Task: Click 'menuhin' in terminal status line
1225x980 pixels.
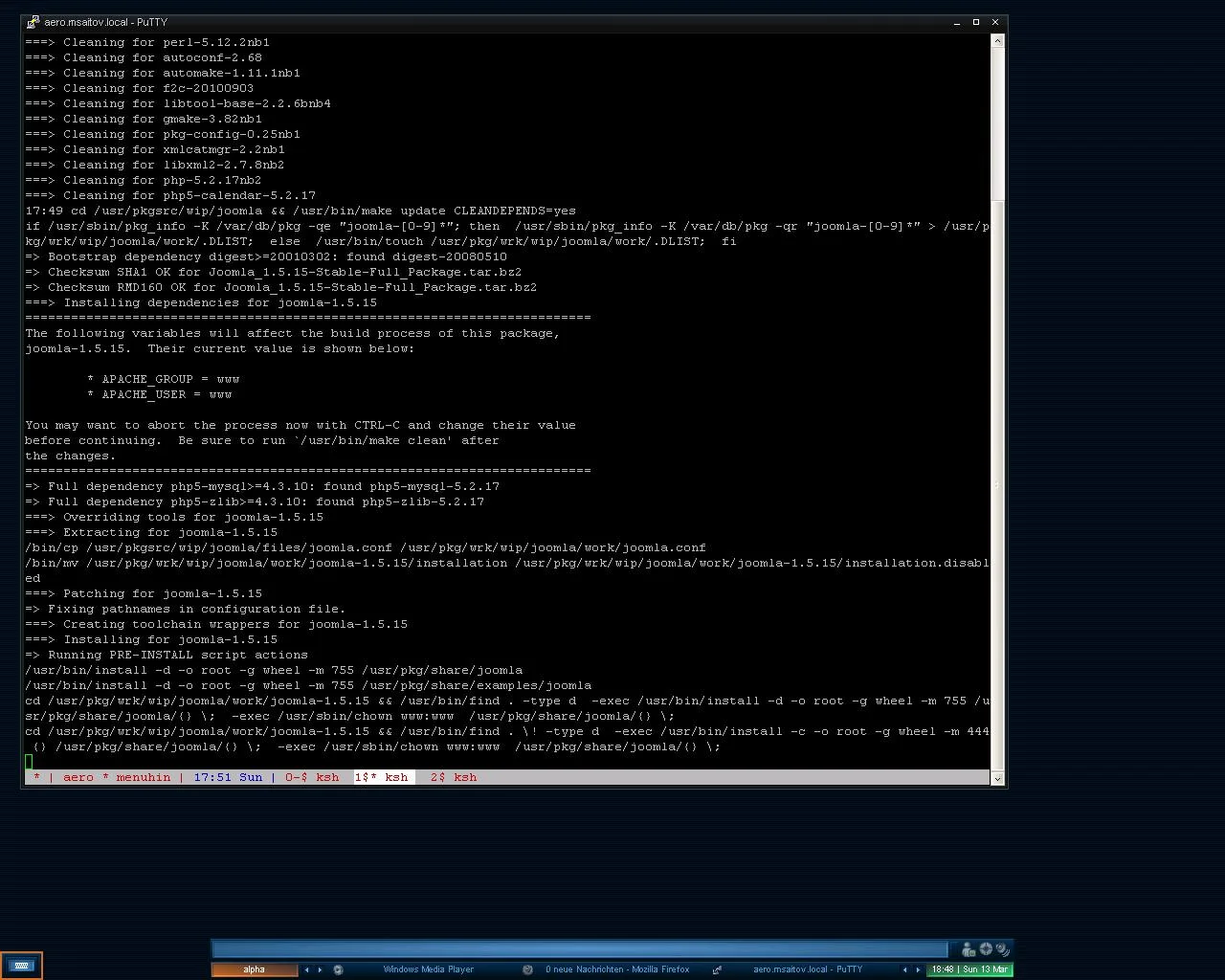Action: coord(144,777)
